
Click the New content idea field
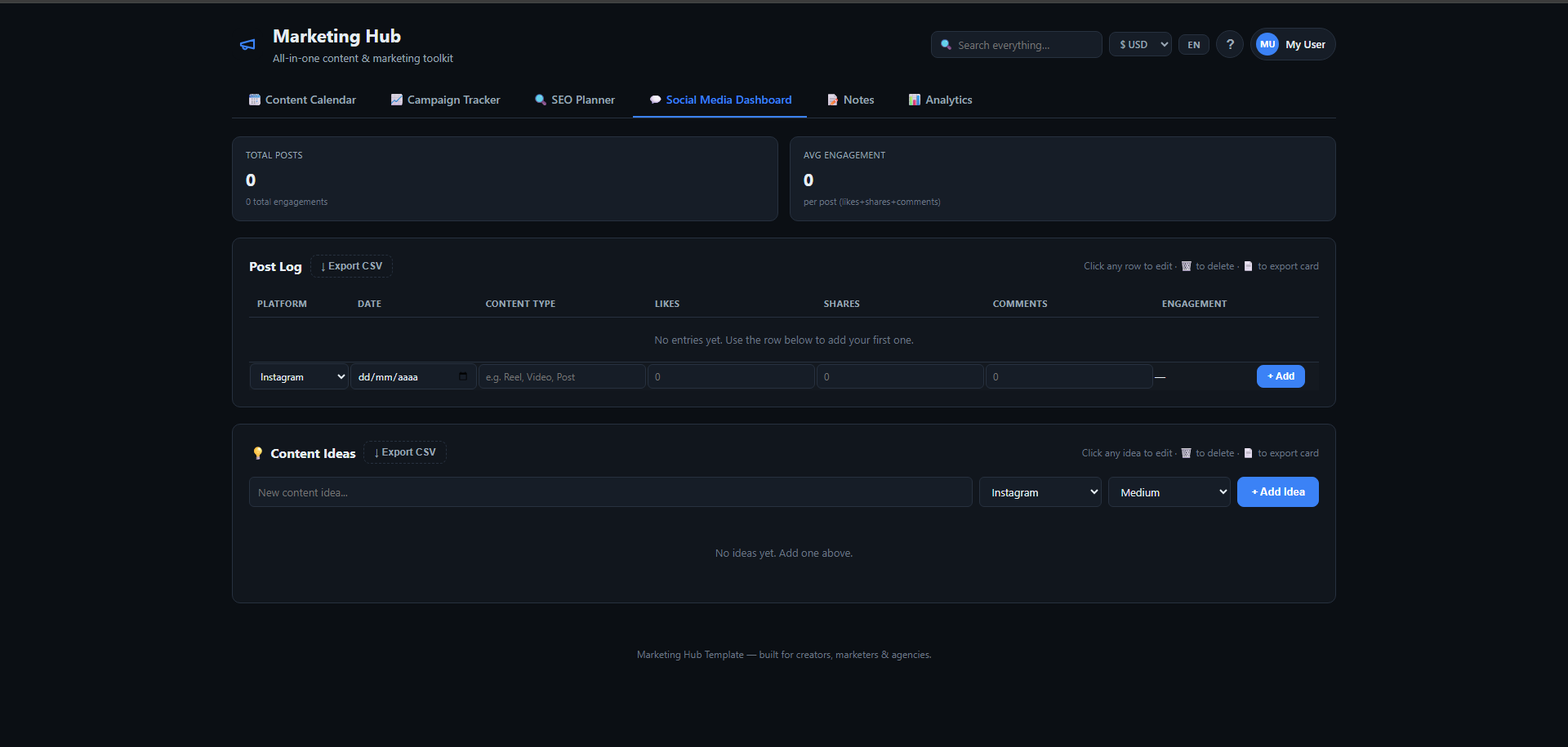coord(611,492)
